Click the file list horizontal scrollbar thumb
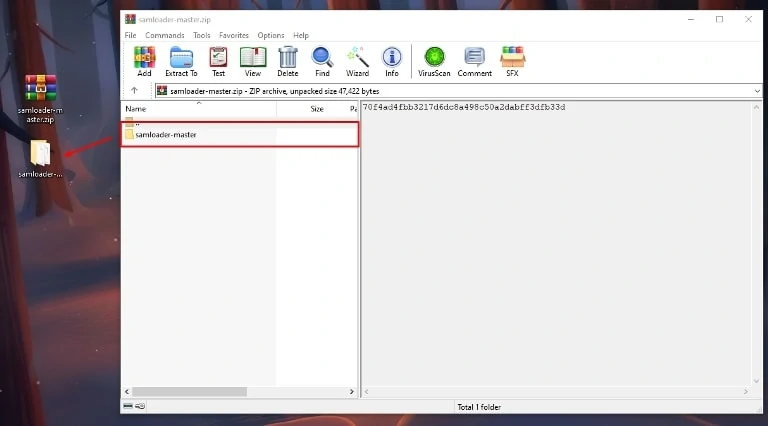This screenshot has height=426, width=768. 190,392
